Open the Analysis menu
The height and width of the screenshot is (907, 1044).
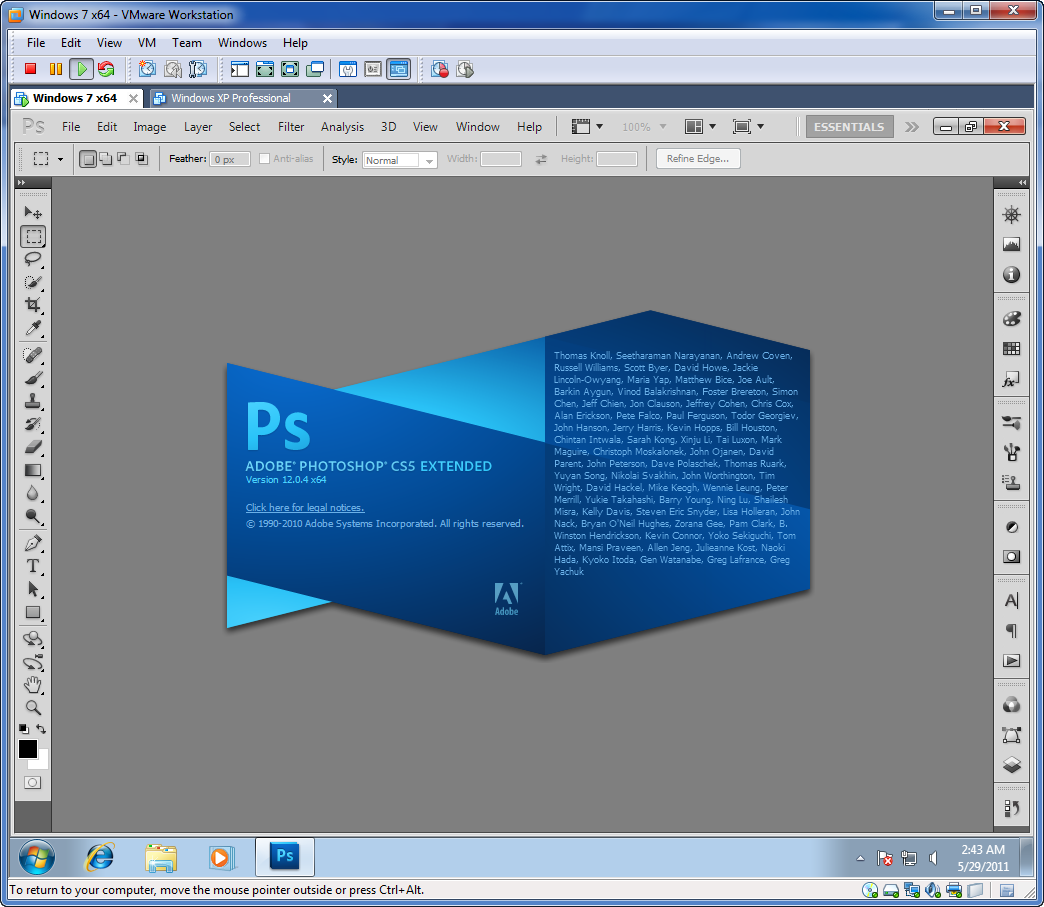[342, 127]
